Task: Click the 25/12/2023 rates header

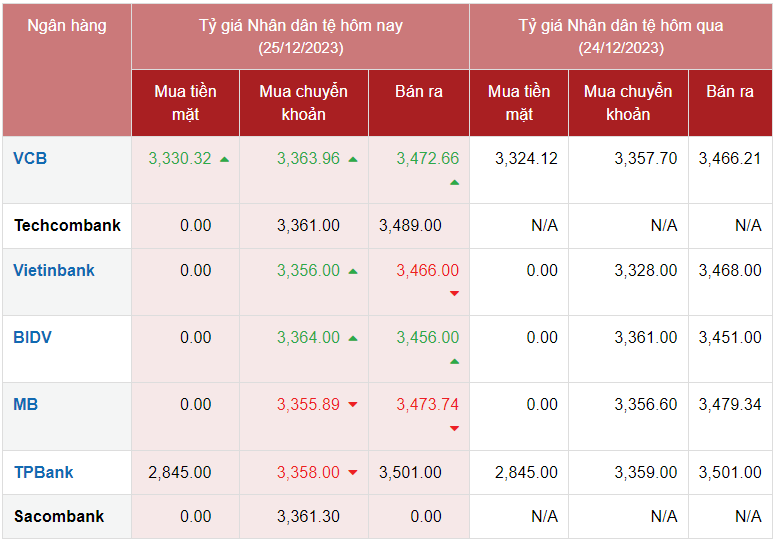Action: pyautogui.click(x=300, y=36)
